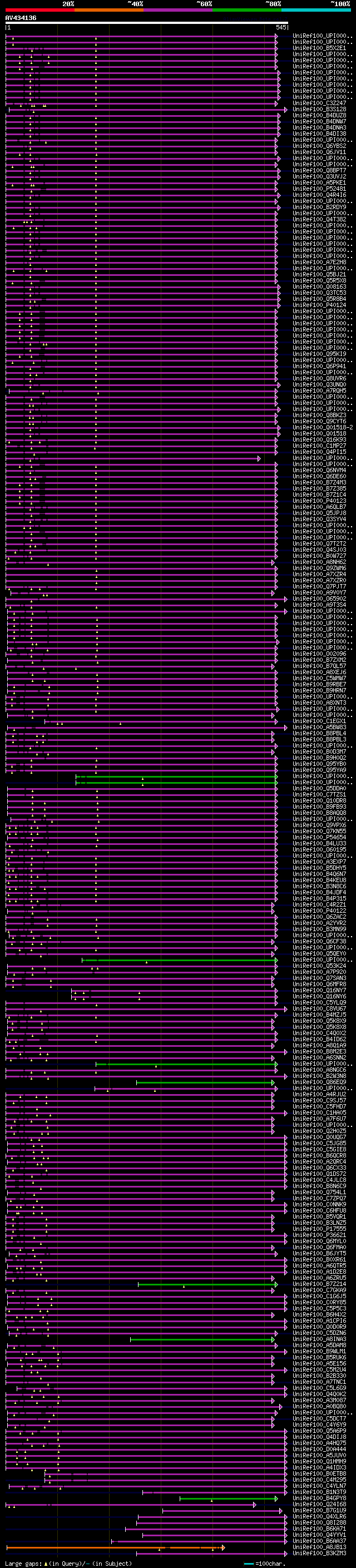This screenshot has height=1568, width=356.
Task: Select hit label UniRef100_B8PBL4
Action: (x=319, y=734)
